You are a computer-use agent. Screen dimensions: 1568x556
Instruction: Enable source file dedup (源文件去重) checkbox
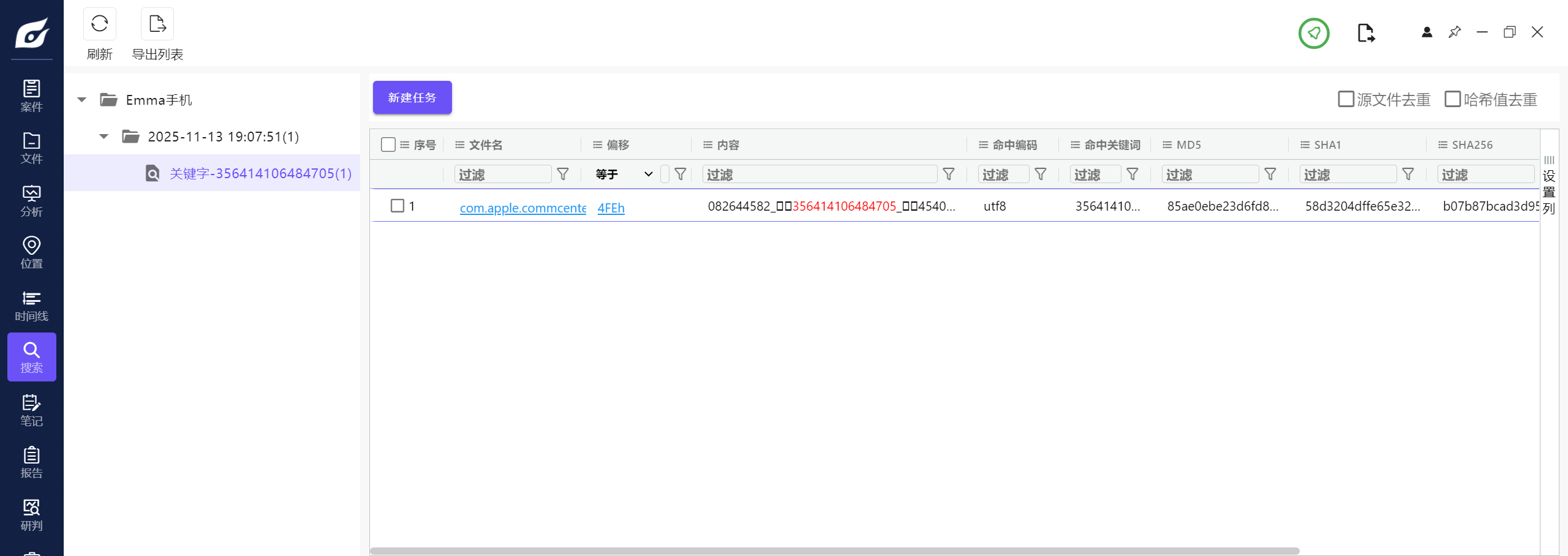pos(1346,99)
